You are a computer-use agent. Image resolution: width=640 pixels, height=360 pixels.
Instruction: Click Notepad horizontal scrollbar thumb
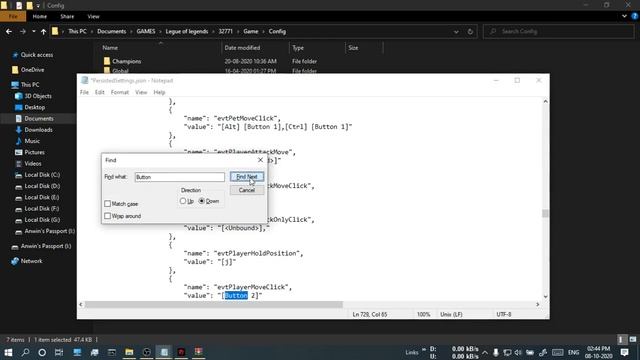(213, 304)
